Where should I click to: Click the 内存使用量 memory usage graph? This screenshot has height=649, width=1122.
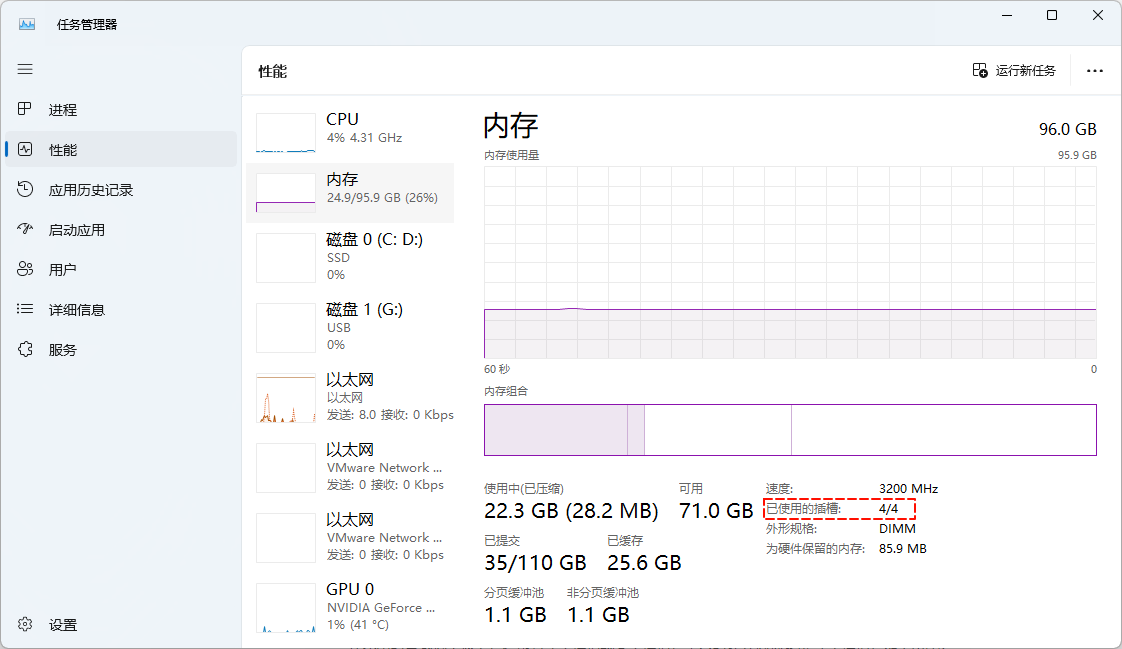[x=790, y=262]
